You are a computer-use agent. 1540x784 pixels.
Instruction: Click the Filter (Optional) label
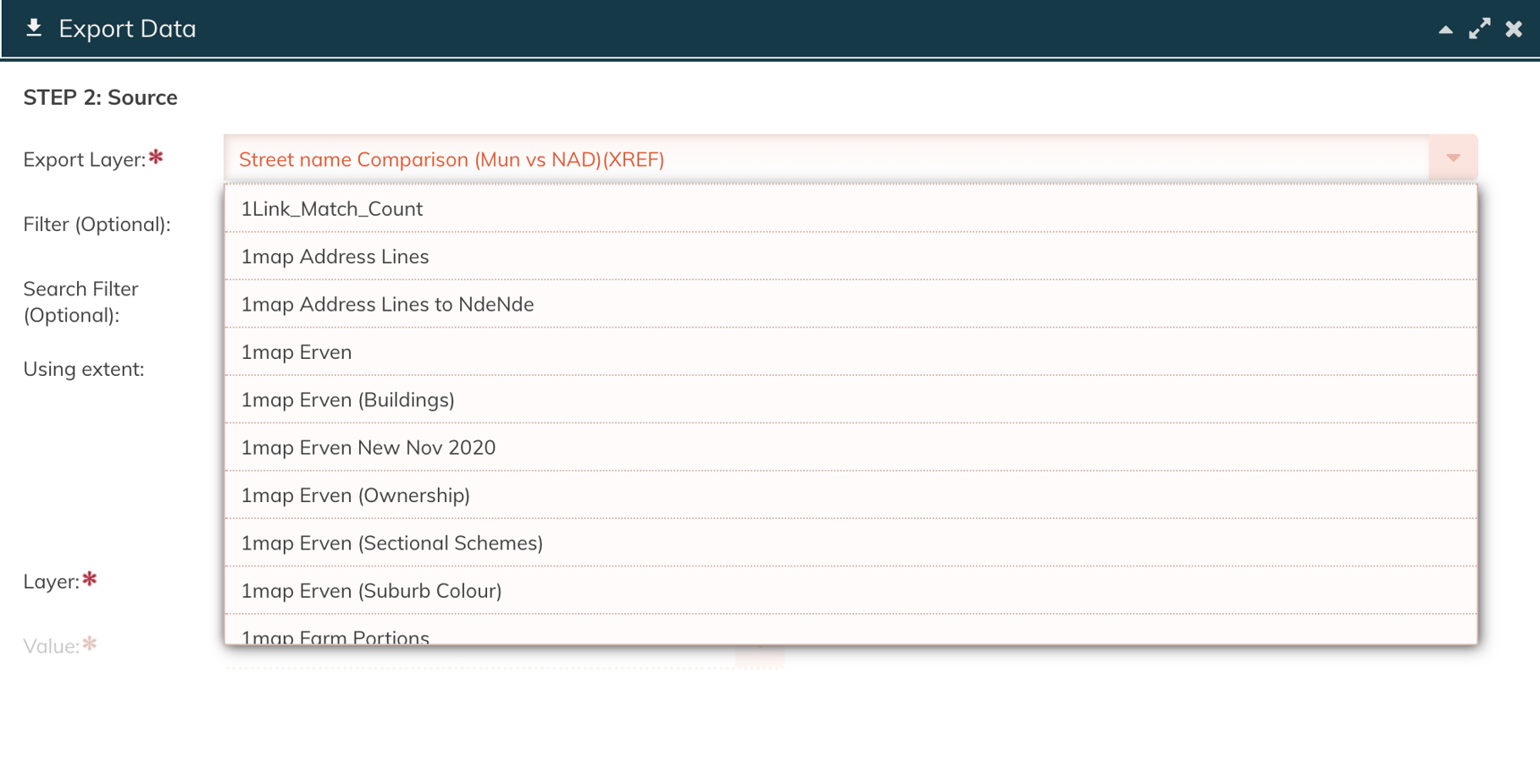click(97, 224)
